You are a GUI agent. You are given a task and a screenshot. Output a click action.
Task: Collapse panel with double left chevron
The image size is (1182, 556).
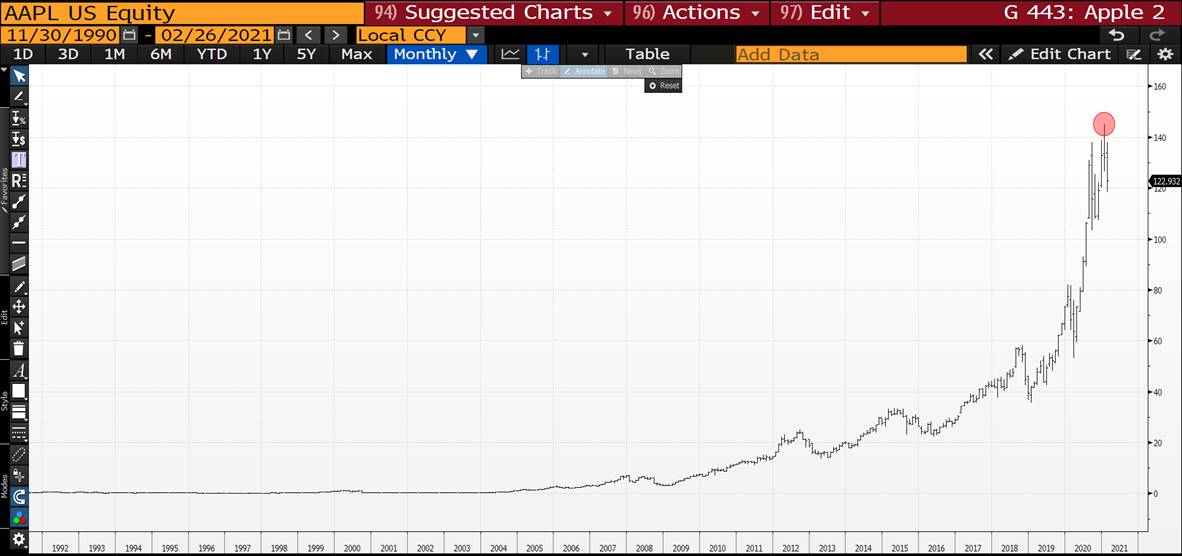coord(985,54)
